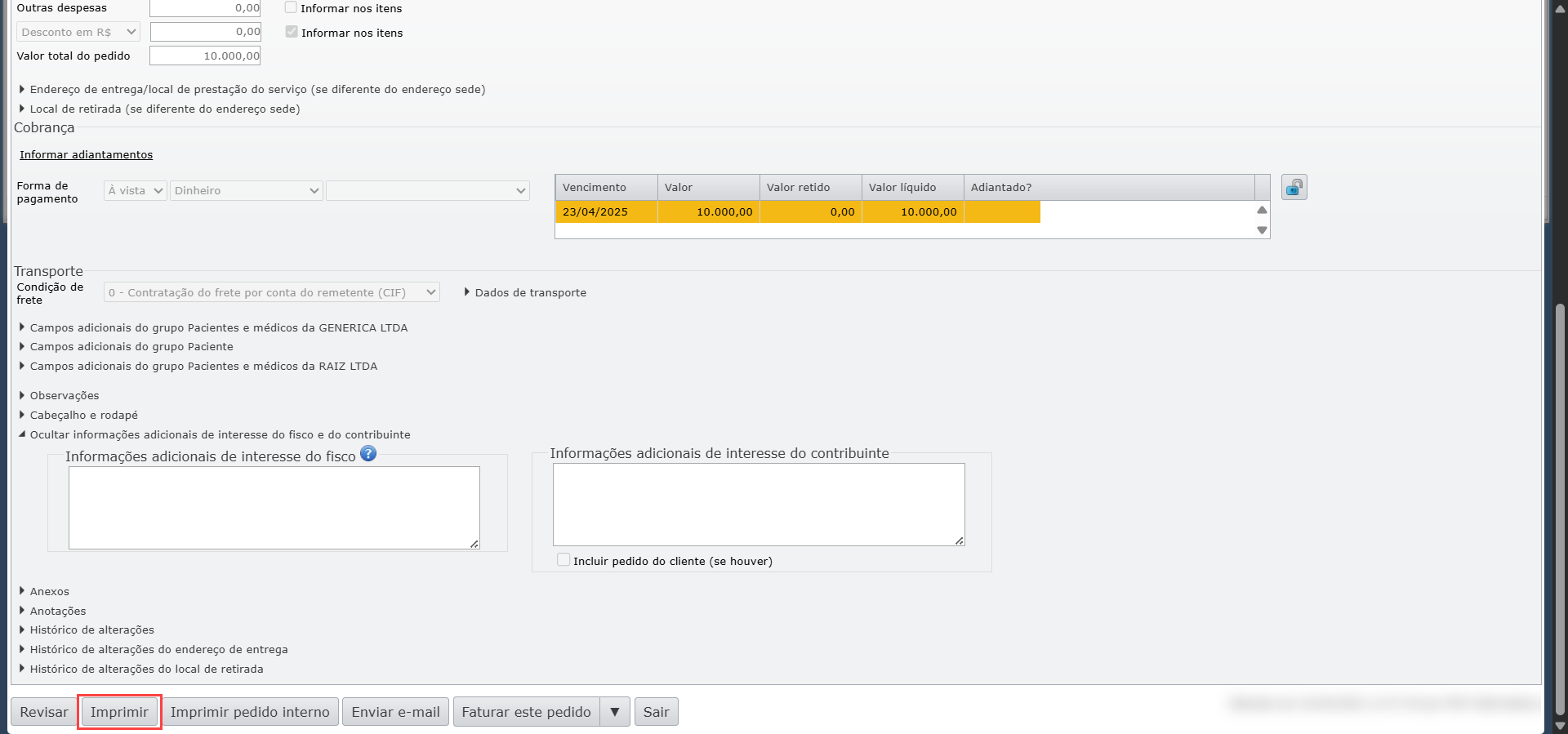Viewport: 1568px width, 734px height.
Task: Click the 'Imprimir' button
Action: [x=119, y=712]
